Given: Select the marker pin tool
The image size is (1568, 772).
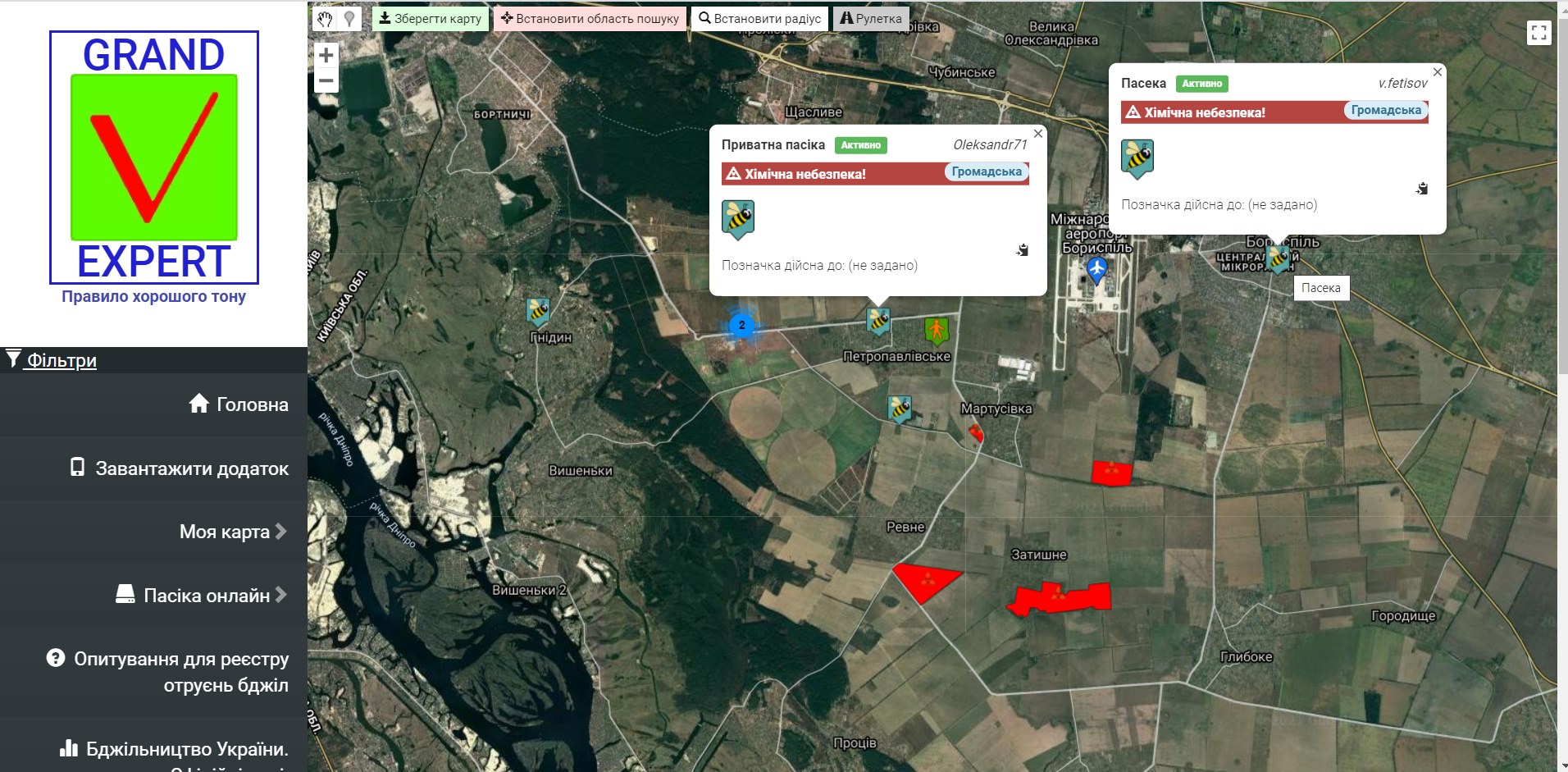Looking at the screenshot, I should [349, 19].
